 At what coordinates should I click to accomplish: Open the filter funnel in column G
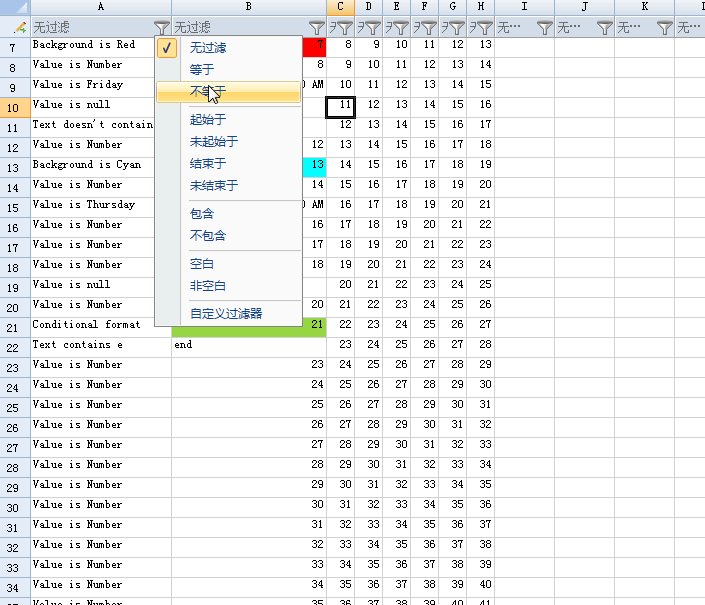click(457, 28)
